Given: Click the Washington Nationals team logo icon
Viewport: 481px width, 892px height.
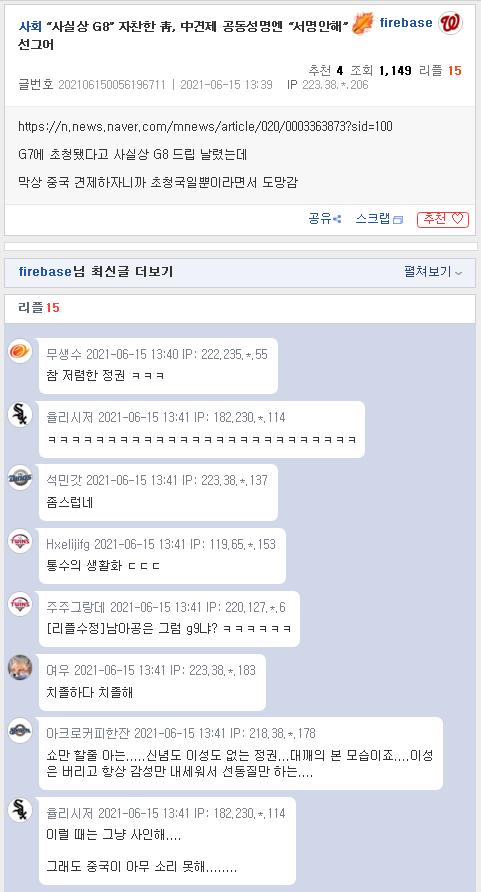Looking at the screenshot, I should pyautogui.click(x=450, y=23).
